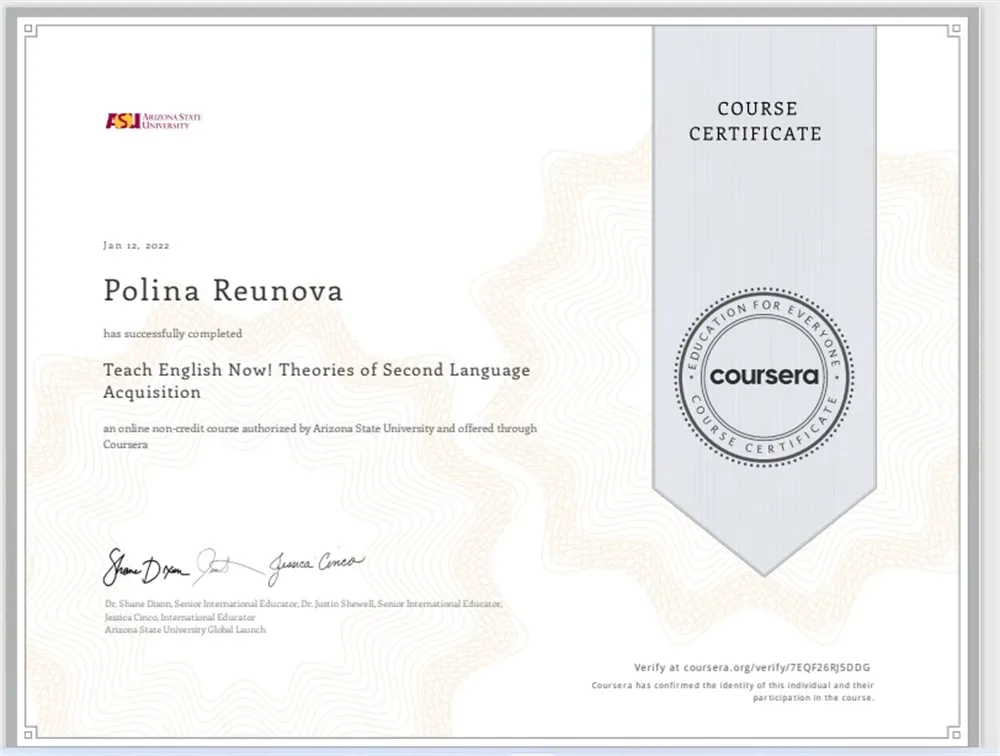Click the Shane Dixon signature

(x=147, y=568)
